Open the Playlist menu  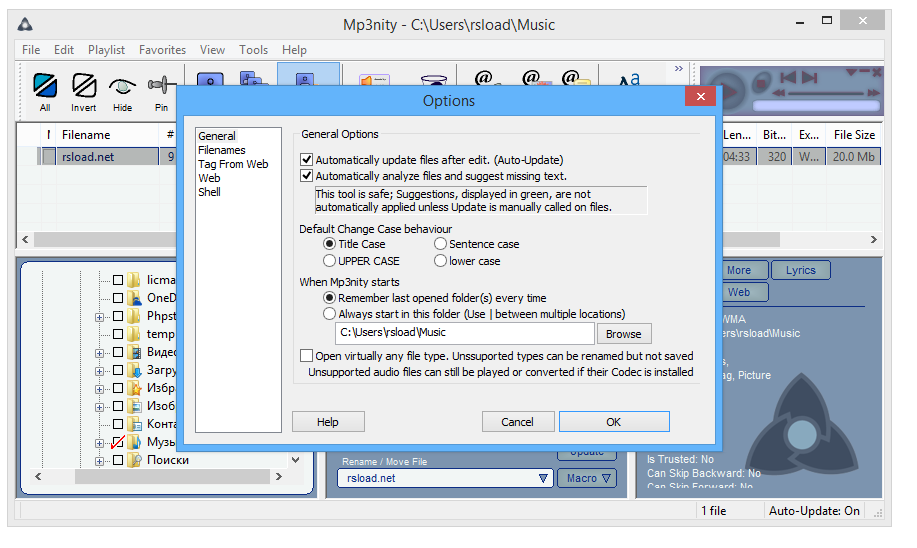pos(106,50)
